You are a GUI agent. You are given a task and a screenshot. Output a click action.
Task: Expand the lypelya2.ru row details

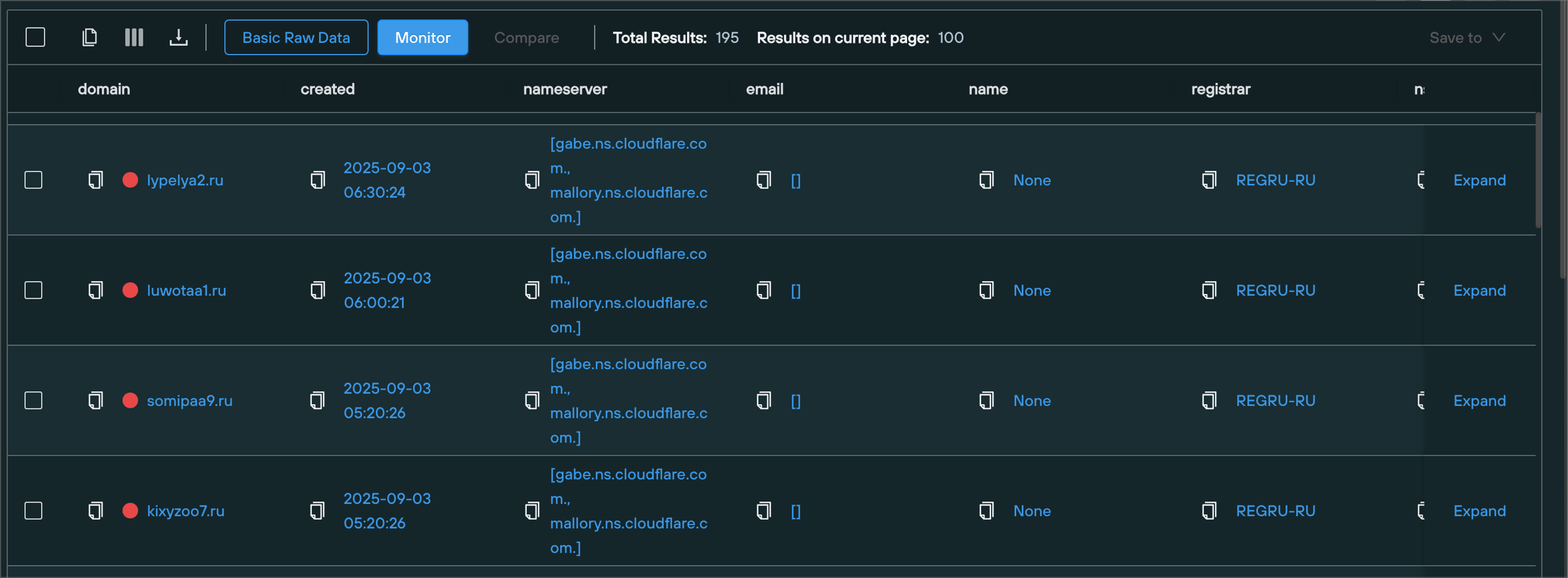1479,180
